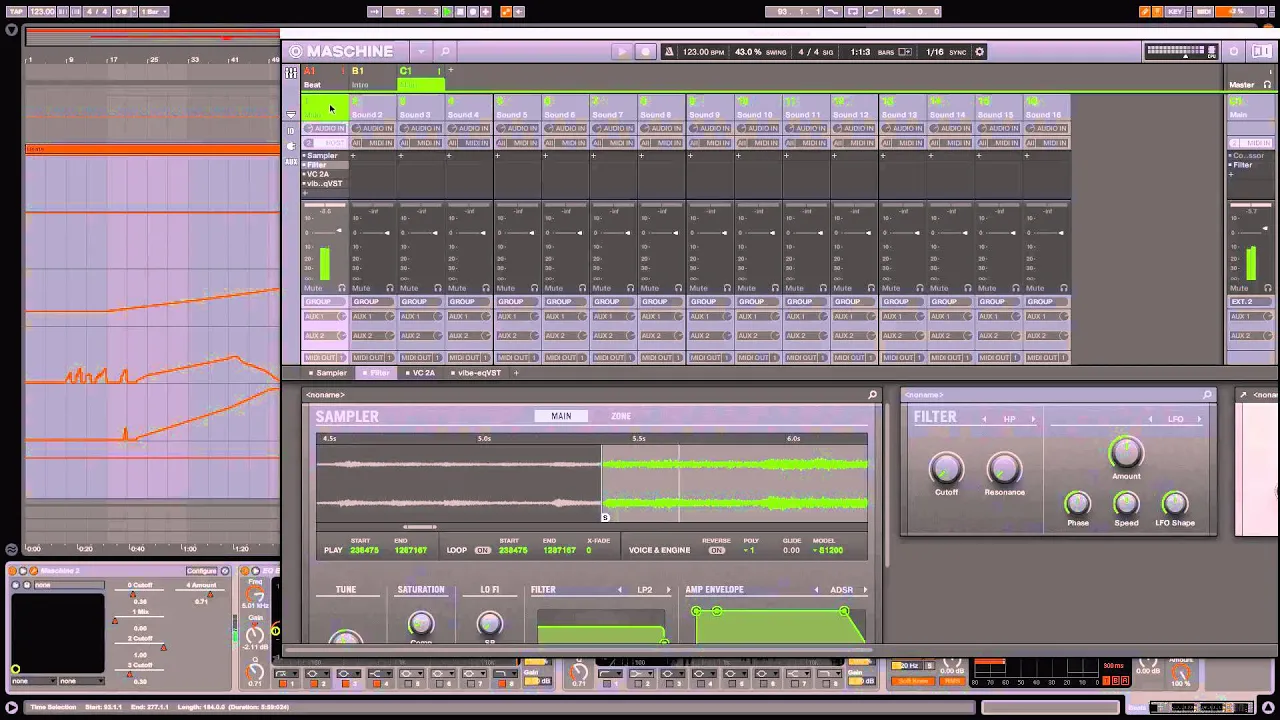The width and height of the screenshot is (1280, 720).
Task: Open the Maschine header dropdown arrow
Action: (421, 52)
